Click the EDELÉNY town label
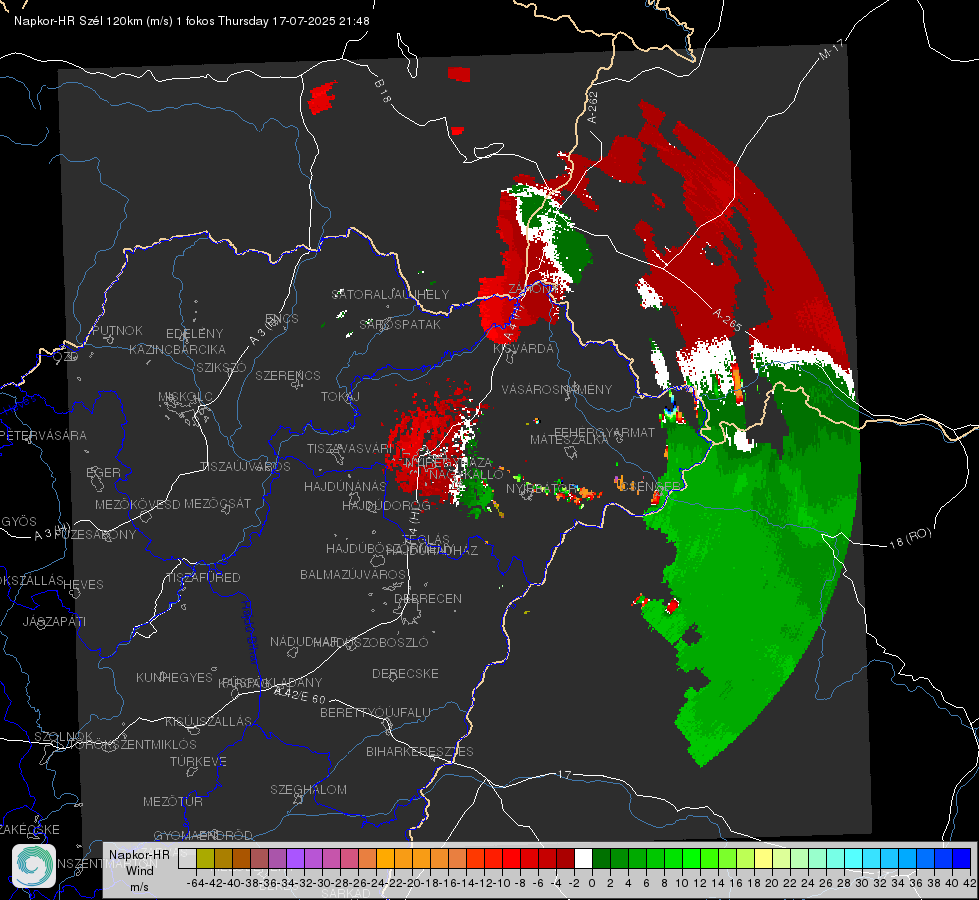 point(194,334)
